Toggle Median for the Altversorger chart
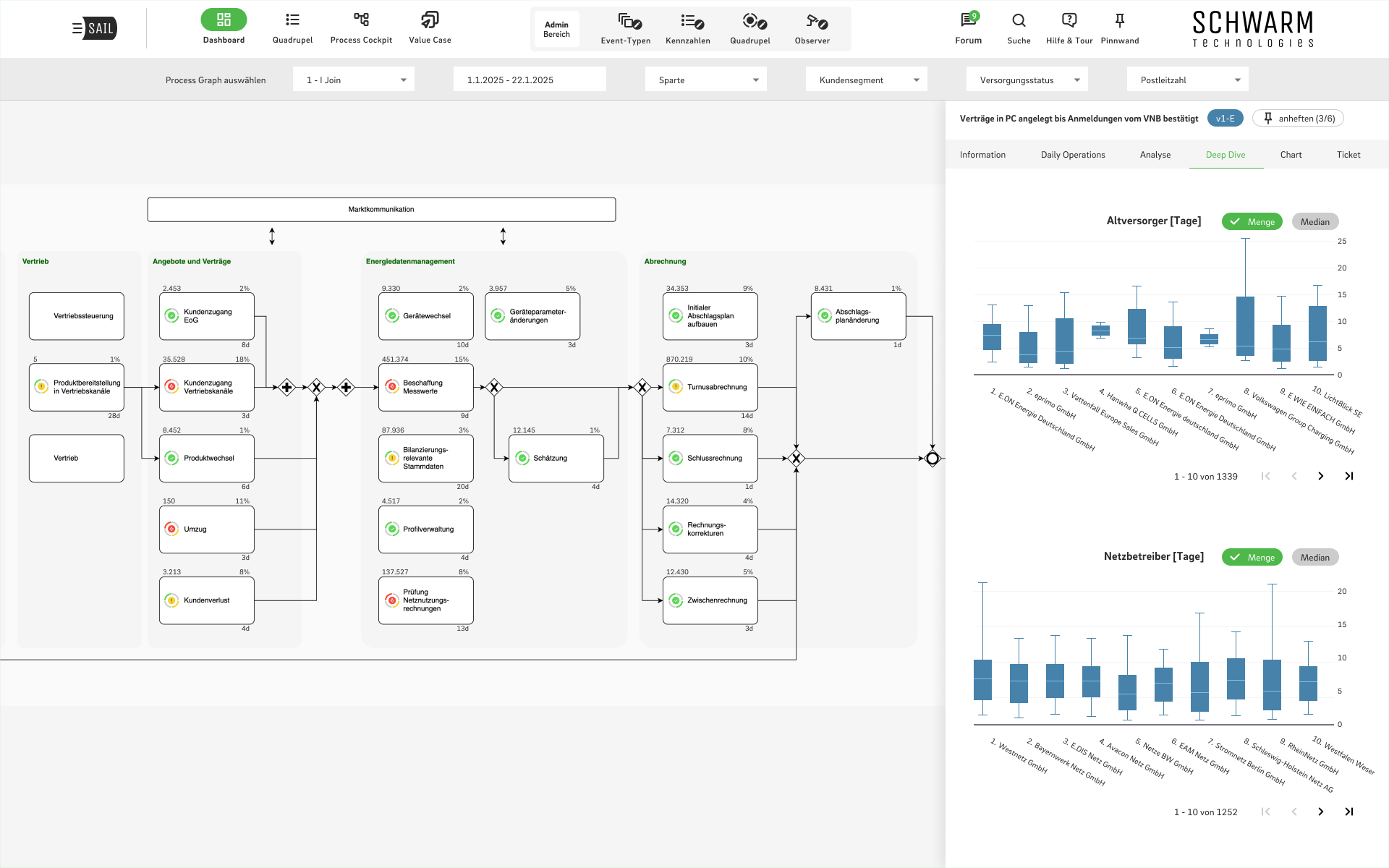The image size is (1389, 868). tap(1314, 221)
